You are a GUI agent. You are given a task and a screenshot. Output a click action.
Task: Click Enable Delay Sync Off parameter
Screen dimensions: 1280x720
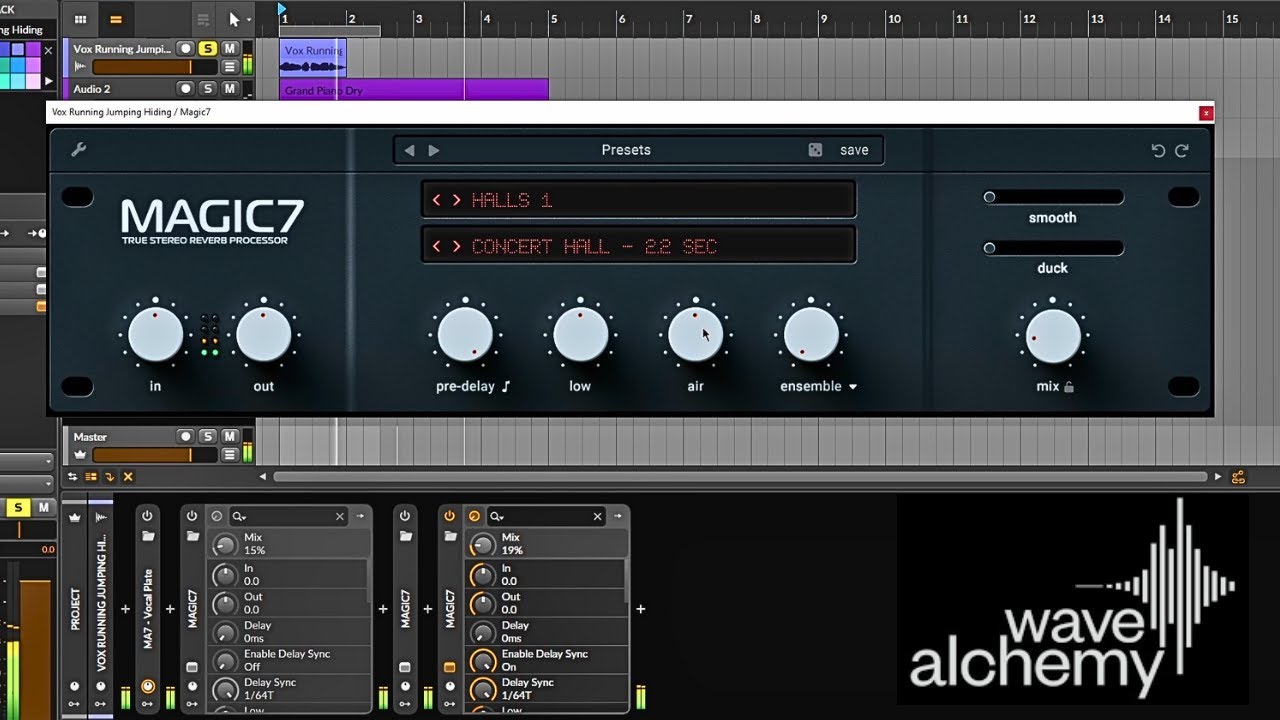pos(287,660)
